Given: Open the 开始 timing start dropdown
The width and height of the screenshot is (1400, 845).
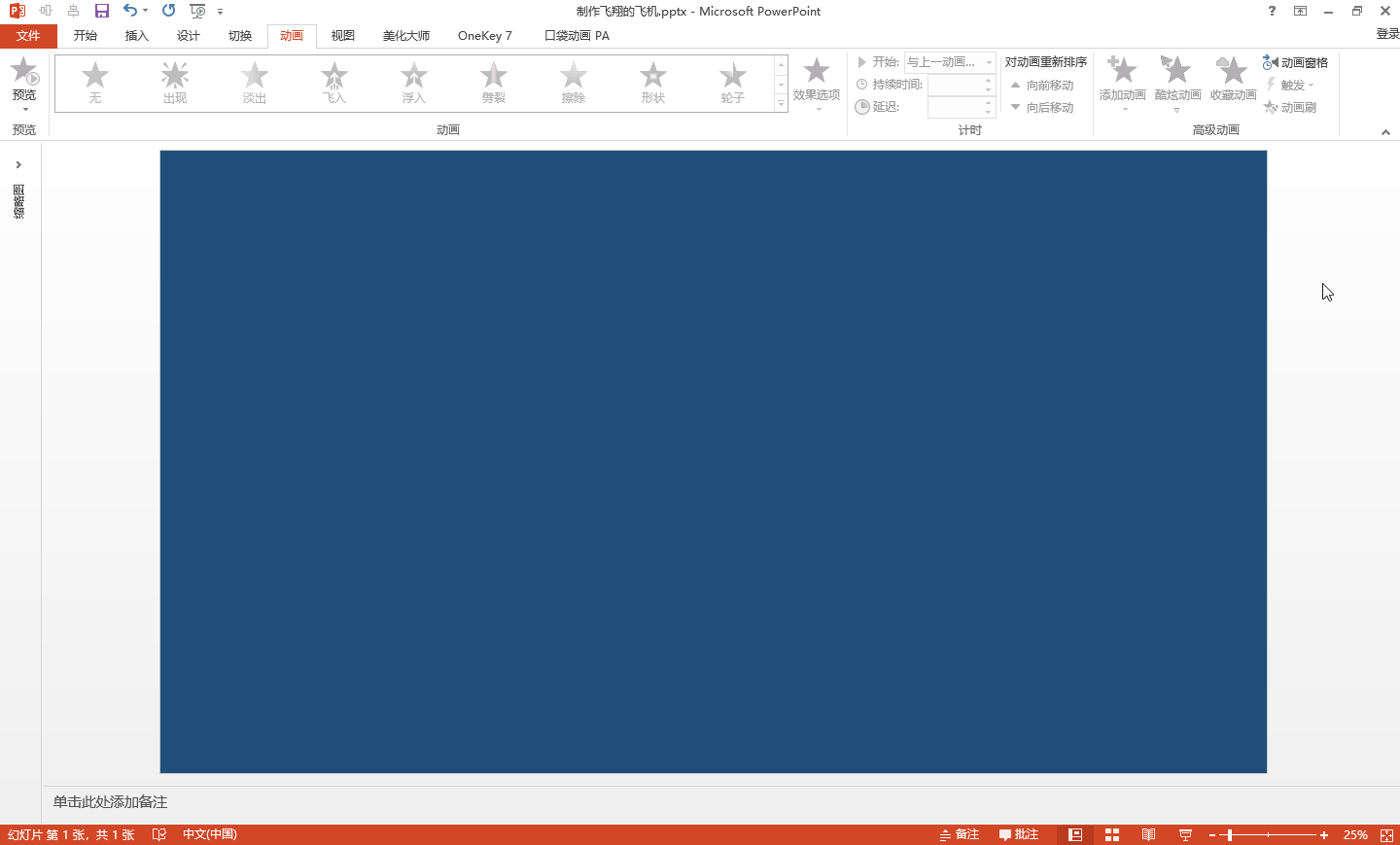Looking at the screenshot, I should (x=950, y=62).
